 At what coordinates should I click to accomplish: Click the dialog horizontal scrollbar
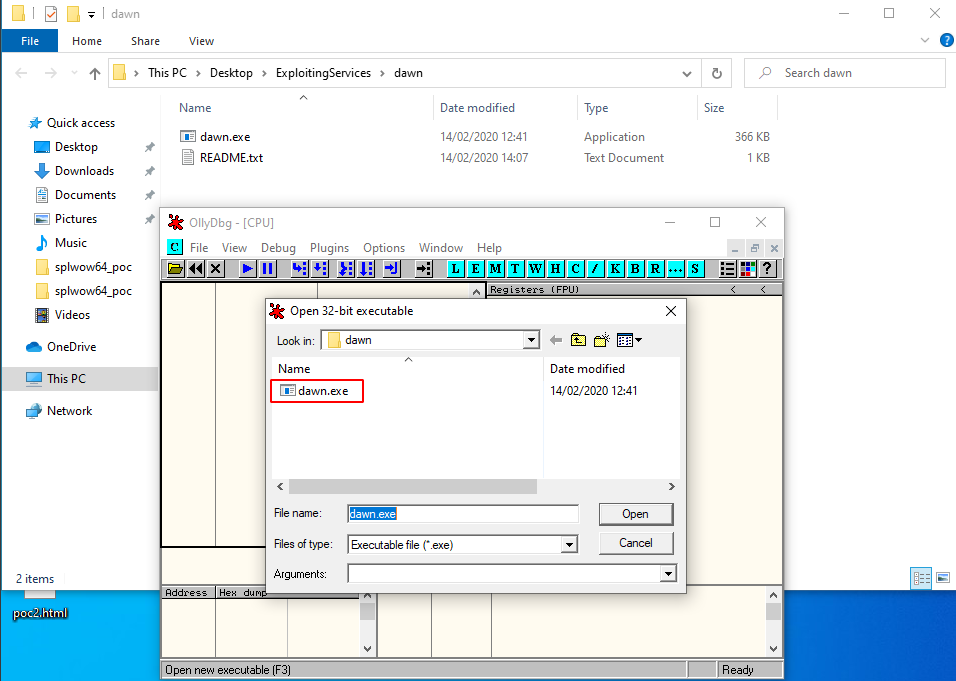coord(413,487)
